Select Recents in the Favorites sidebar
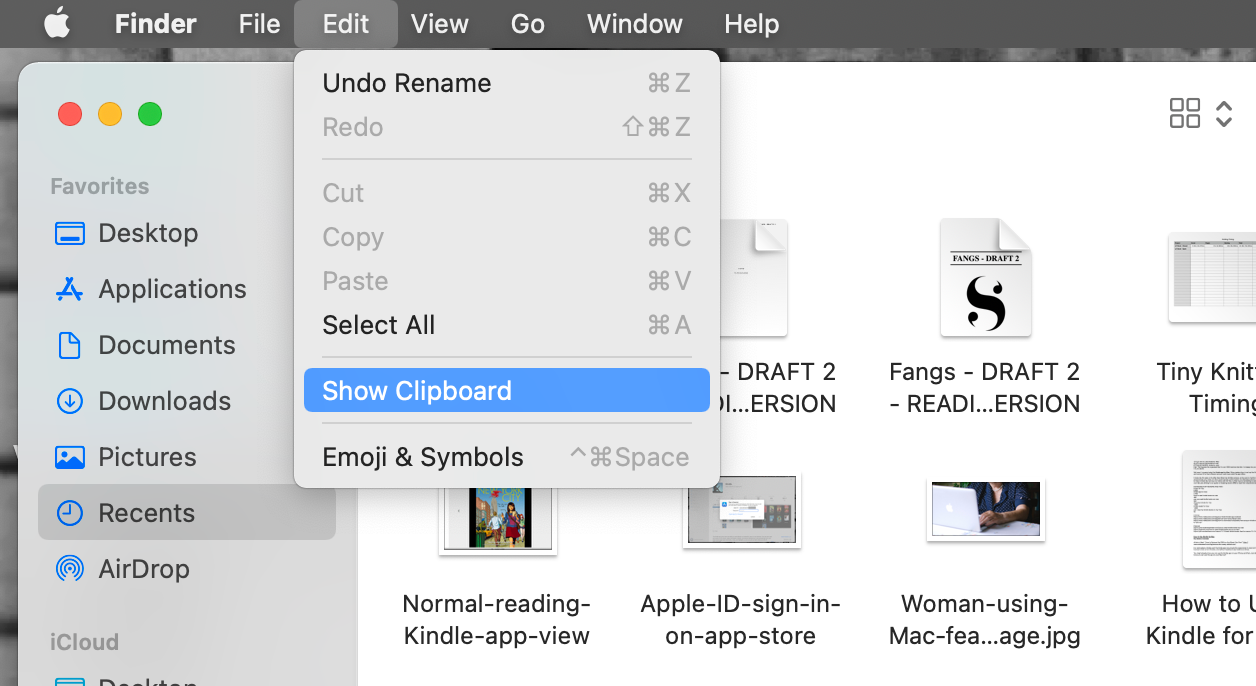1256x686 pixels. pyautogui.click(x=151, y=513)
